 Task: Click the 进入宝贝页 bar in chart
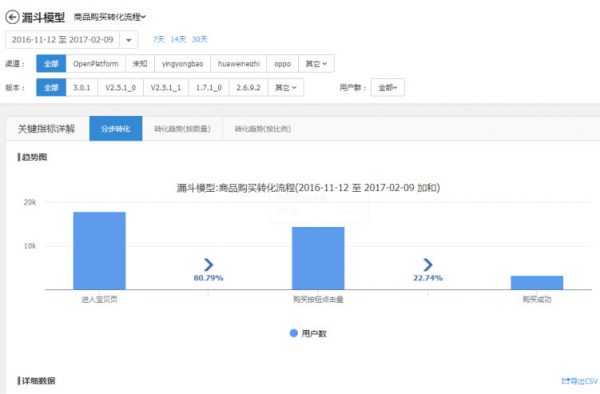click(99, 251)
